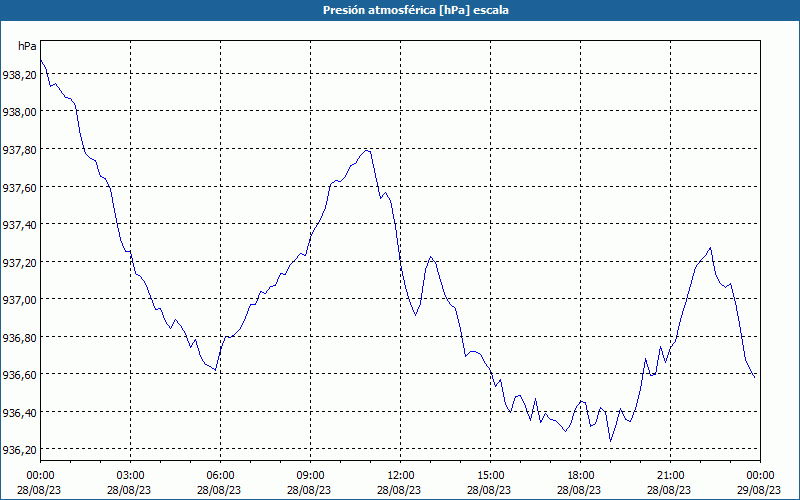Click the 'hPa' unit label
This screenshot has width=800, height=500.
[x=27, y=46]
